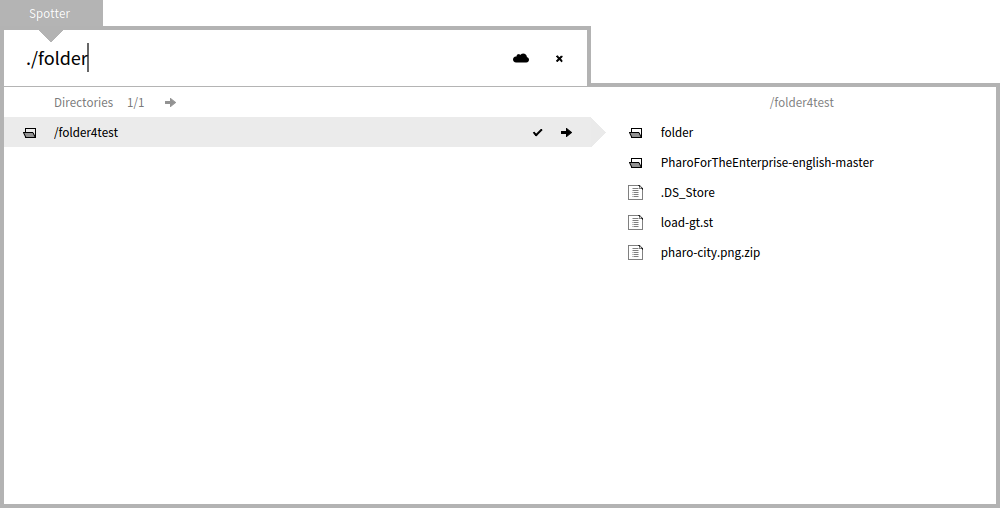Click the directory icon beside PharoForTheEnterprise-english-master
1000x508 pixels.
tap(636, 163)
